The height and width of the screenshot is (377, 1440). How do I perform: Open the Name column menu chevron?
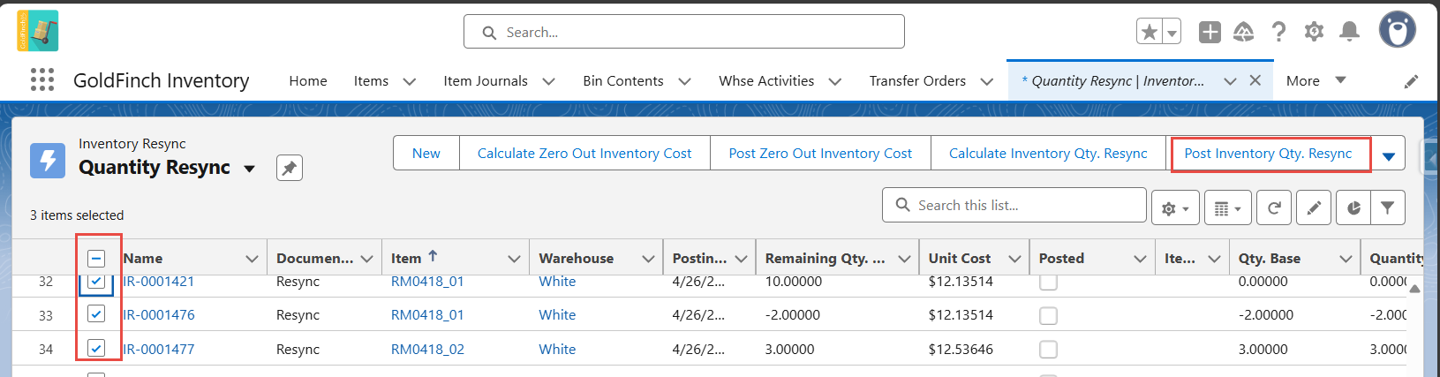coord(251,259)
